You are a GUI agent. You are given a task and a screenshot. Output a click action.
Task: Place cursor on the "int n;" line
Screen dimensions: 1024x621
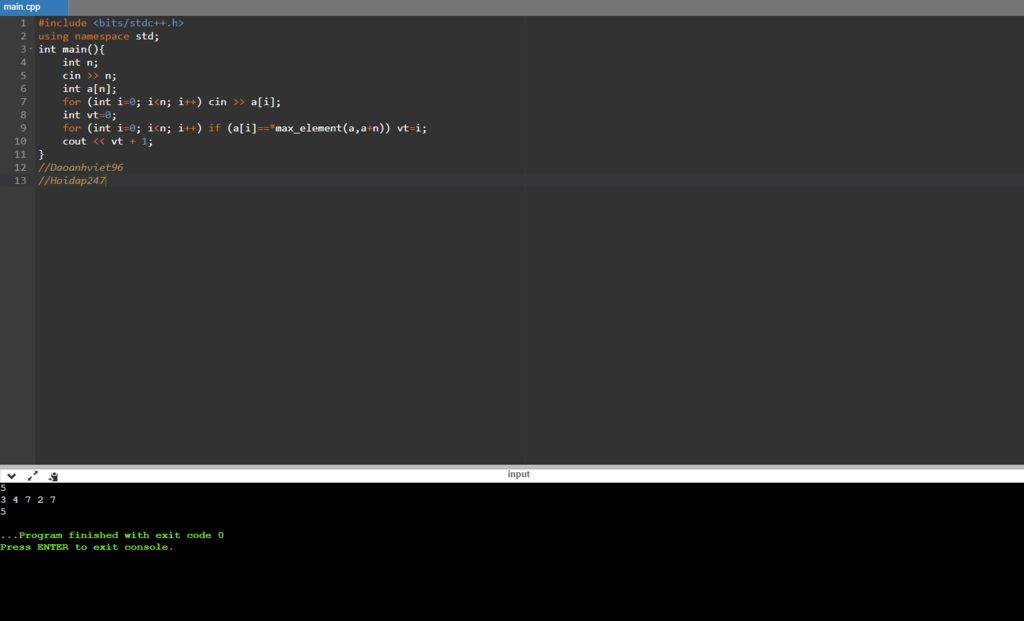point(80,62)
